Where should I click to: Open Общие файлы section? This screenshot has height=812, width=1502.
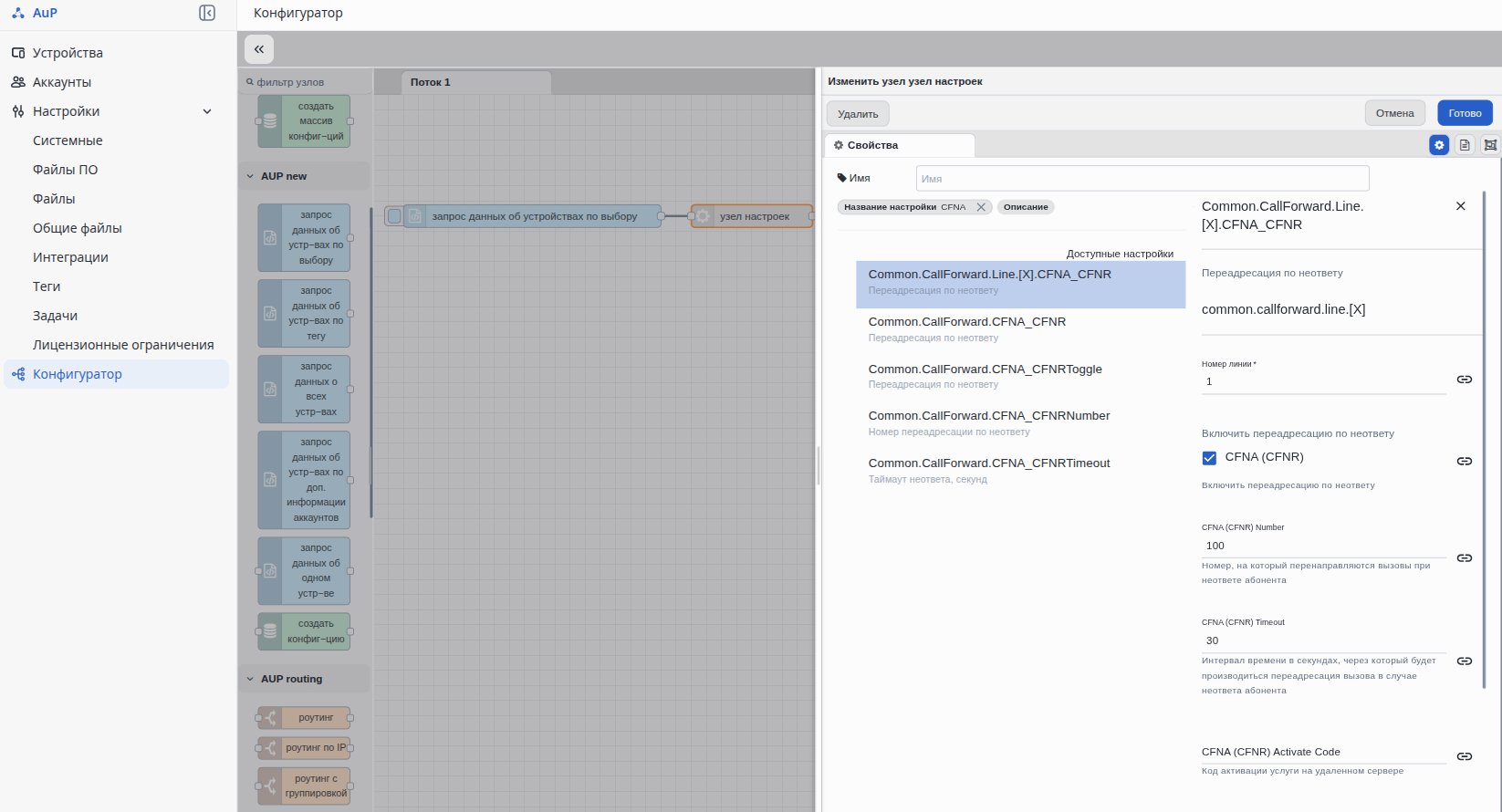pyautogui.click(x=77, y=228)
